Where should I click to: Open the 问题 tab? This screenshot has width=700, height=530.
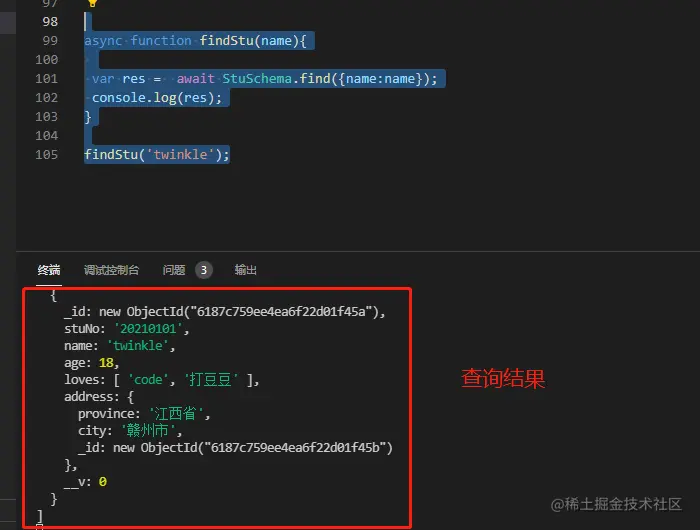(174, 270)
